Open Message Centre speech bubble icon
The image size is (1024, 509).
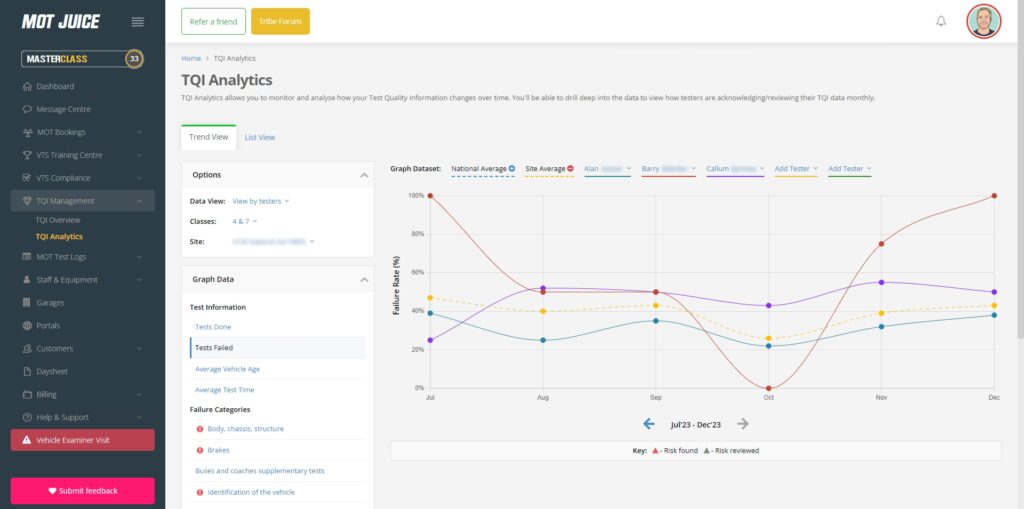point(28,109)
